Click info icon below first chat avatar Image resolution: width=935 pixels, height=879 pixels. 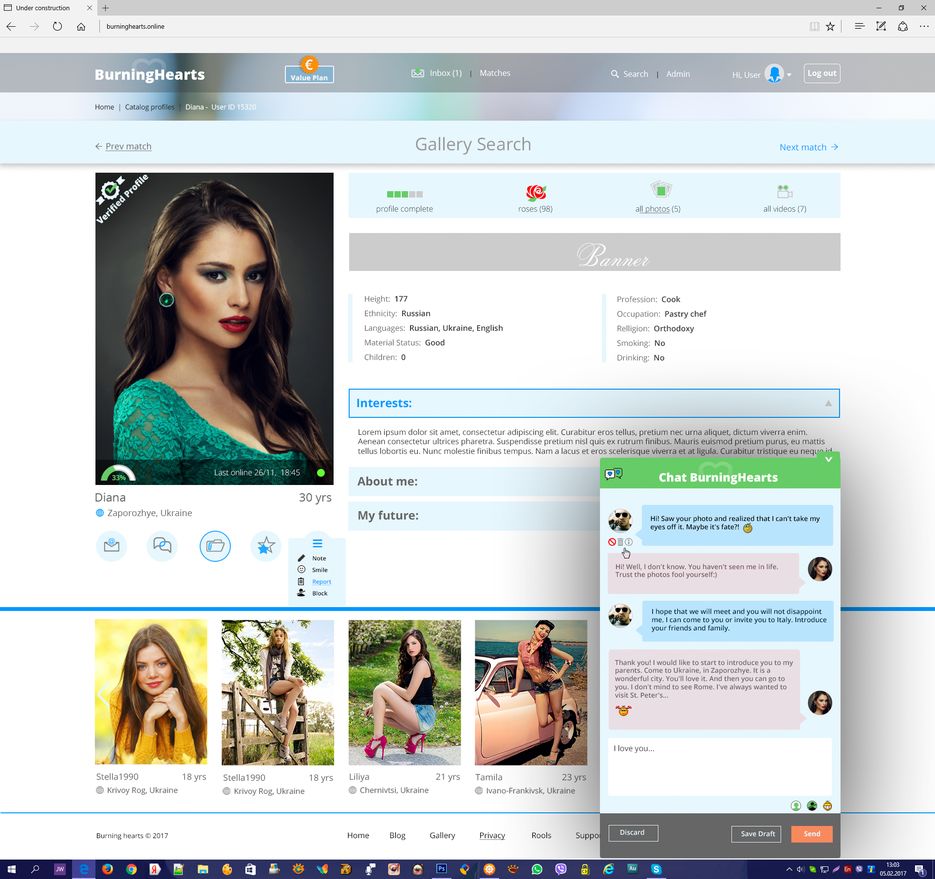point(629,542)
